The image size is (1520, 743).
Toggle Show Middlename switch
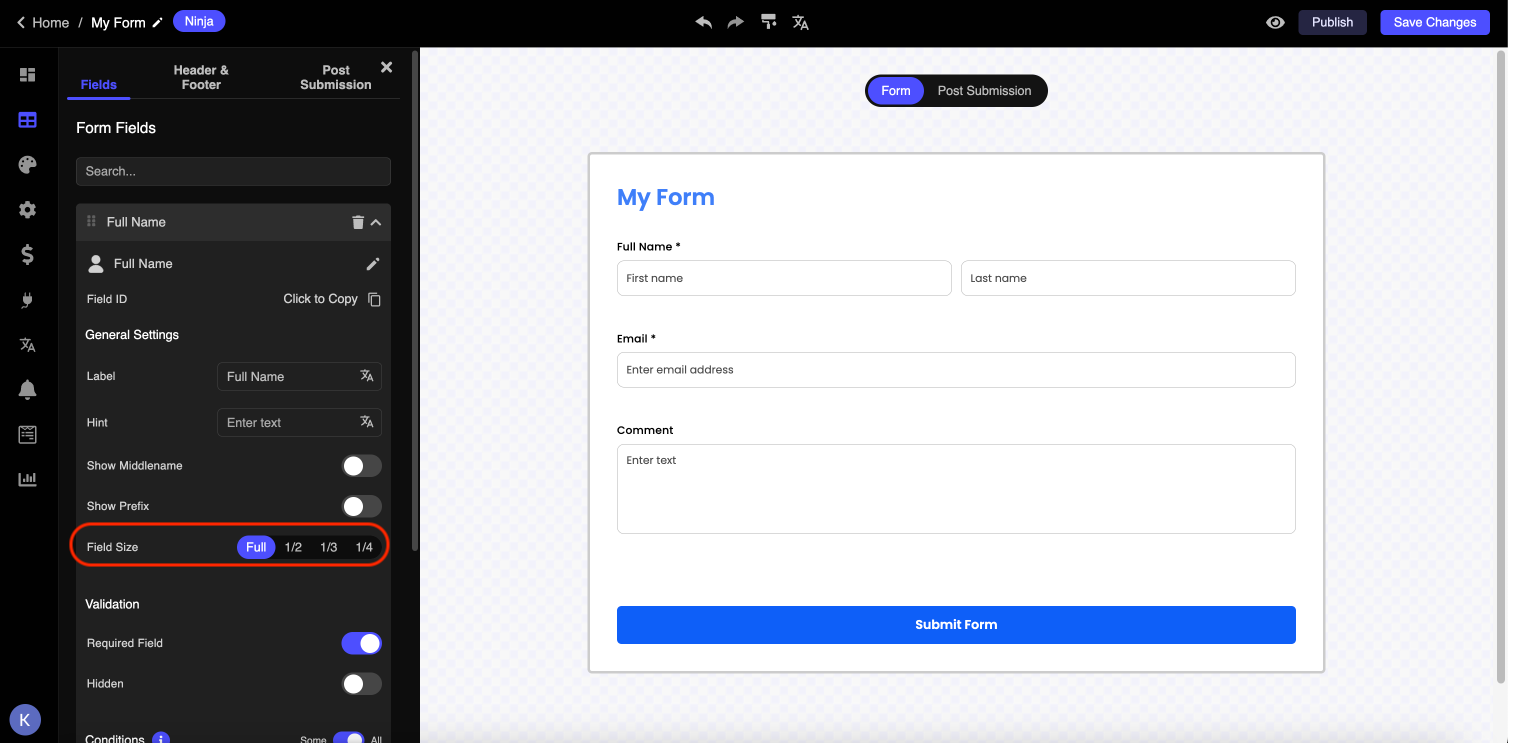tap(361, 466)
